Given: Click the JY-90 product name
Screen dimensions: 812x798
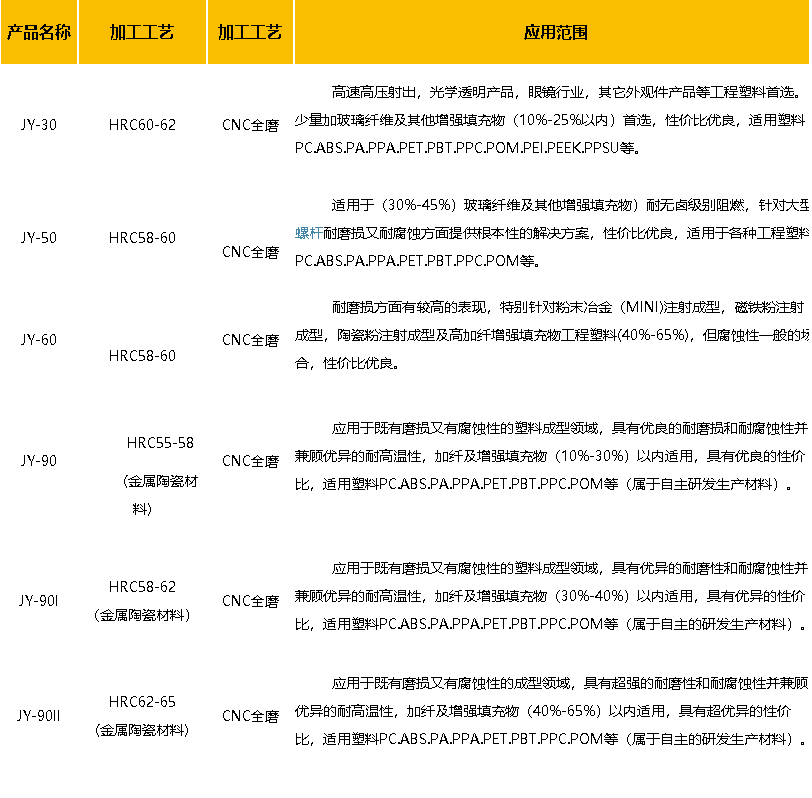Looking at the screenshot, I should pyautogui.click(x=39, y=461).
